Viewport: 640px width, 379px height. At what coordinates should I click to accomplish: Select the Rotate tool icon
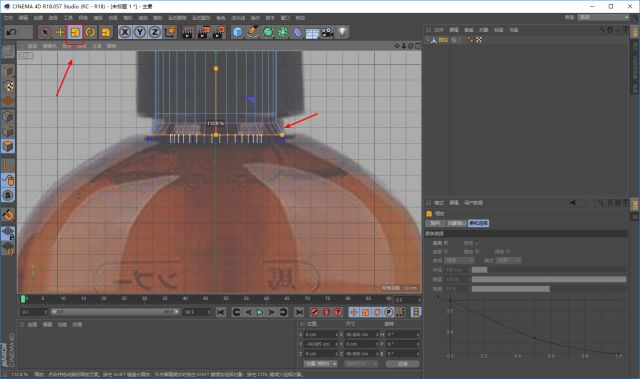[90, 32]
